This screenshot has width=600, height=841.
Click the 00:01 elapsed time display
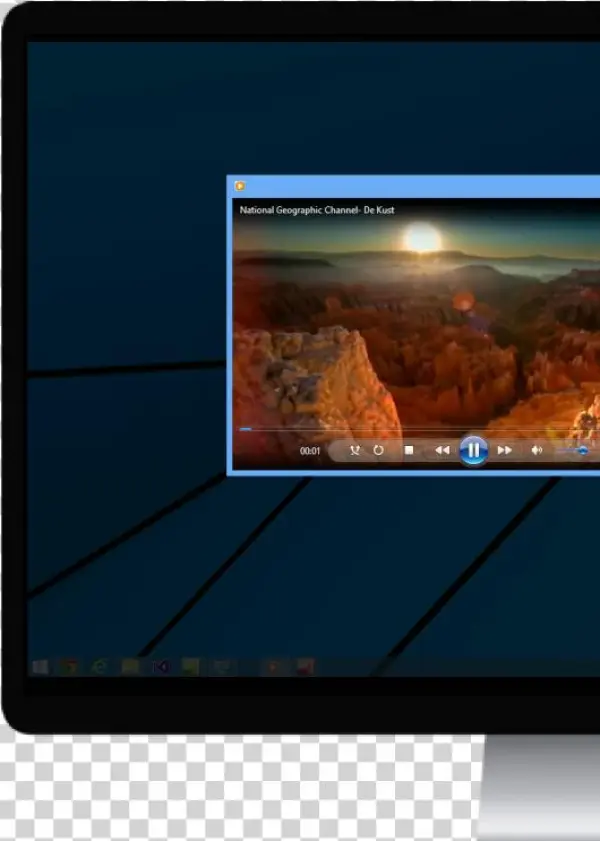coord(310,451)
